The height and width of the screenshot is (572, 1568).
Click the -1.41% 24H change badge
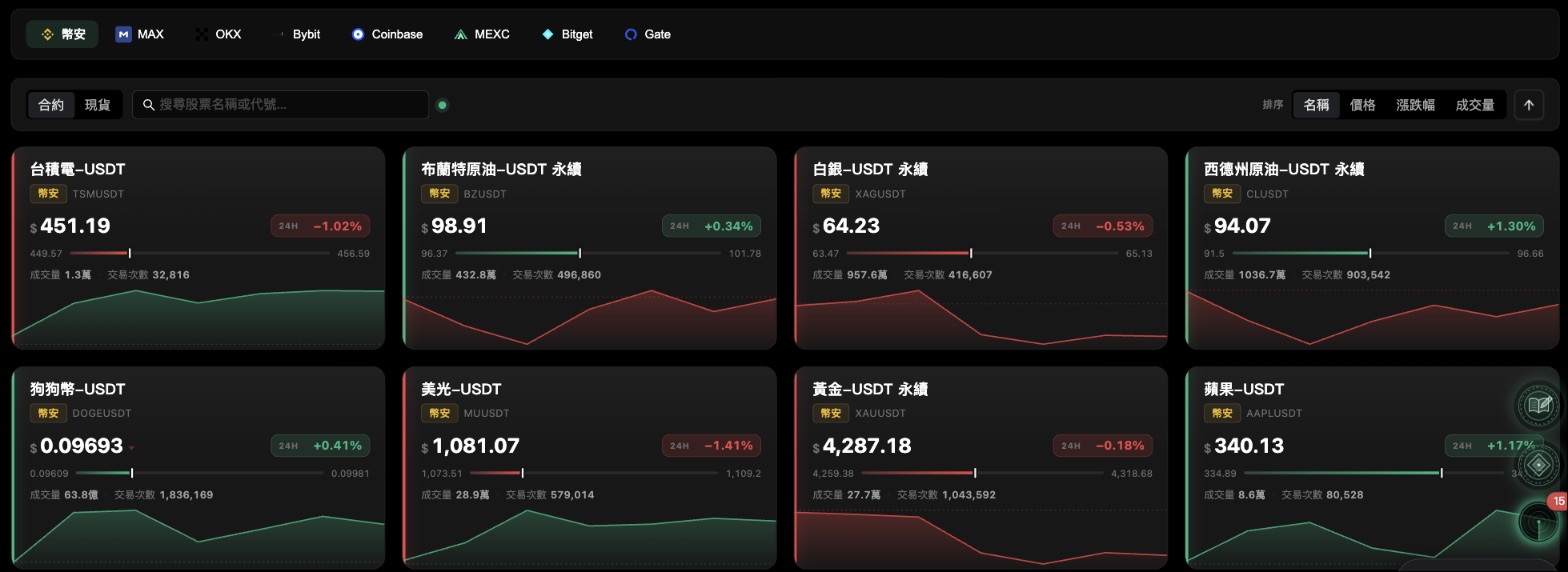[x=711, y=446]
